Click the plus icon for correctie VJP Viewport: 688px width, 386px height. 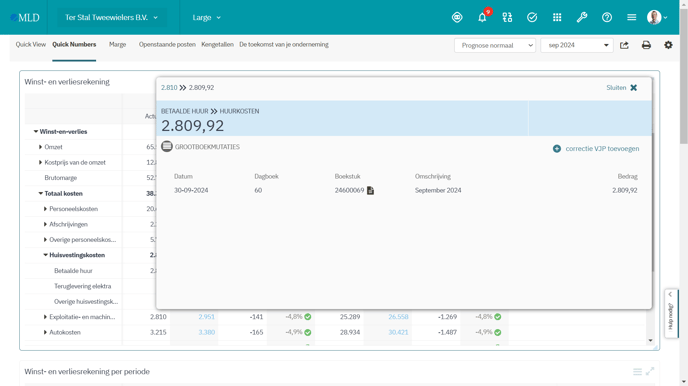click(557, 149)
